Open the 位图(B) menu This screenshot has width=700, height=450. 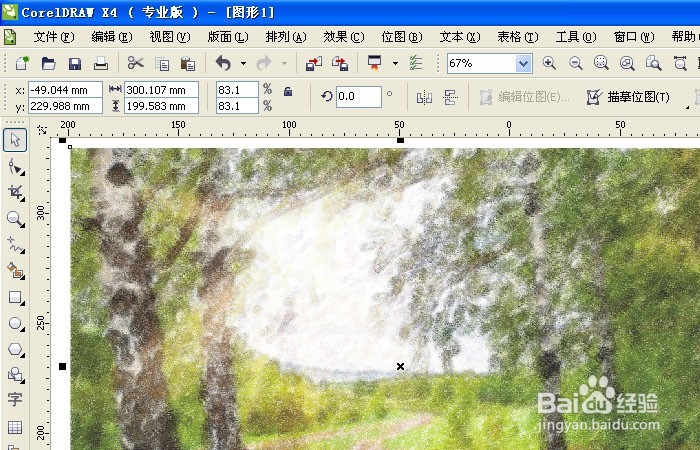402,37
